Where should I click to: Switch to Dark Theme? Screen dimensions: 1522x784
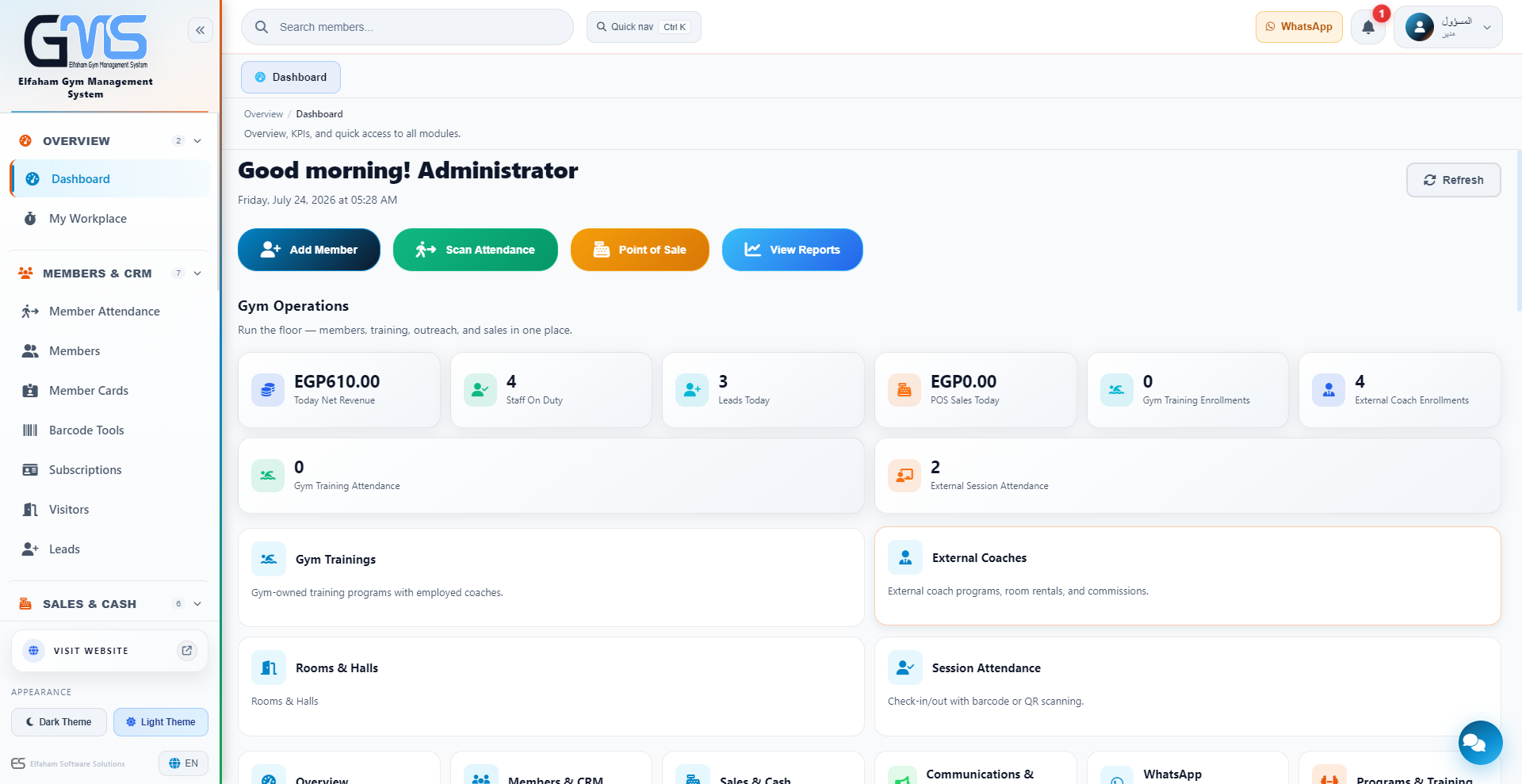click(x=59, y=722)
